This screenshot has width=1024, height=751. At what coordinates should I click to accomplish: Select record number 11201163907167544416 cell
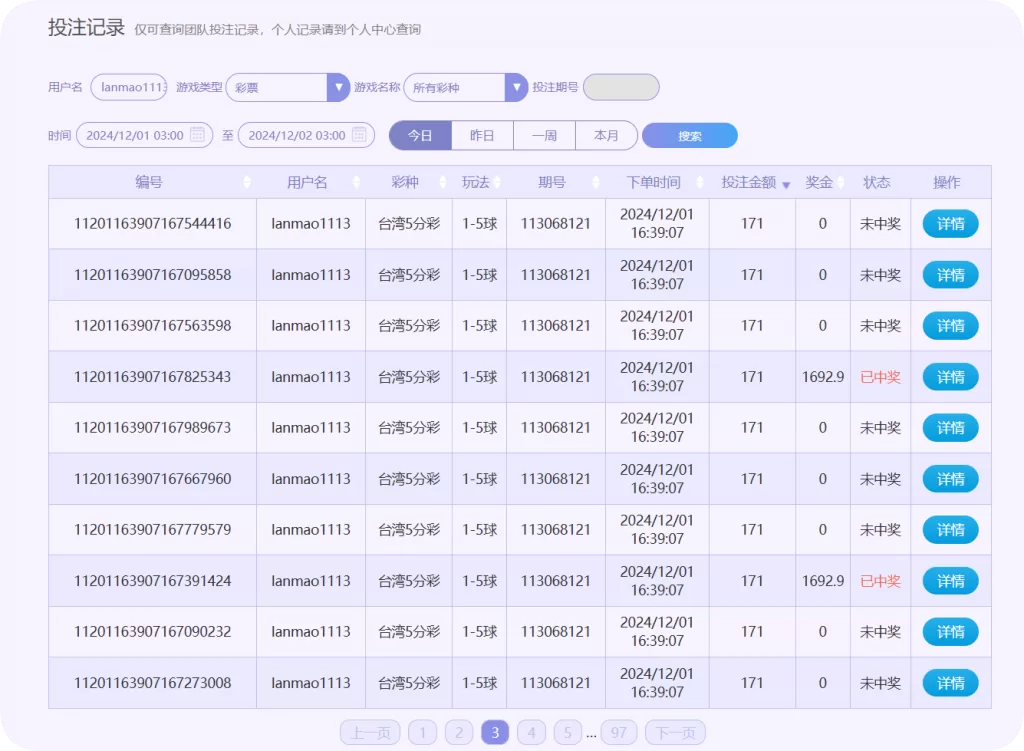pyautogui.click(x=152, y=224)
